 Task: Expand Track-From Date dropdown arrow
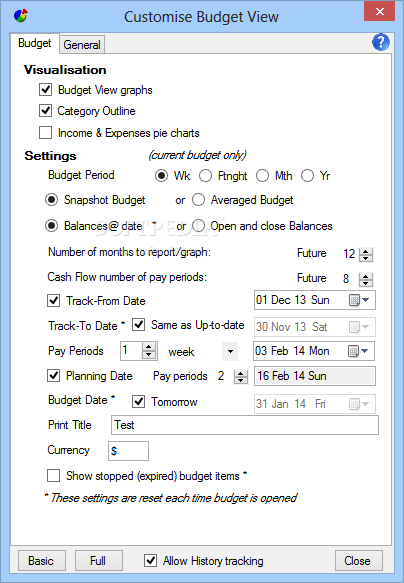(x=366, y=300)
